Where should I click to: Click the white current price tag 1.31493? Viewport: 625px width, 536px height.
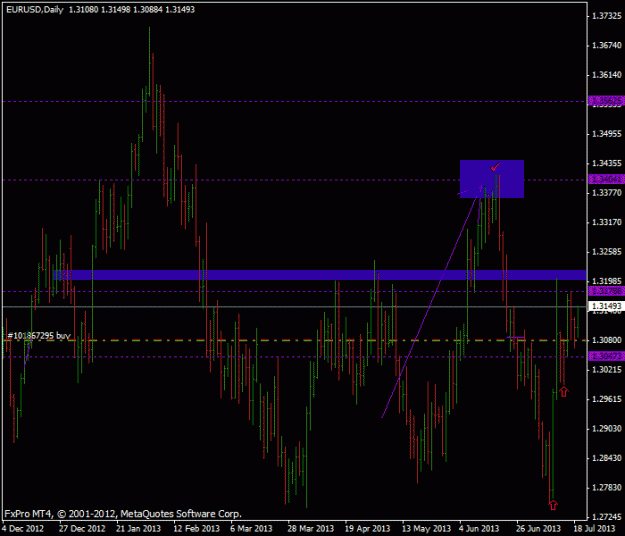click(605, 306)
